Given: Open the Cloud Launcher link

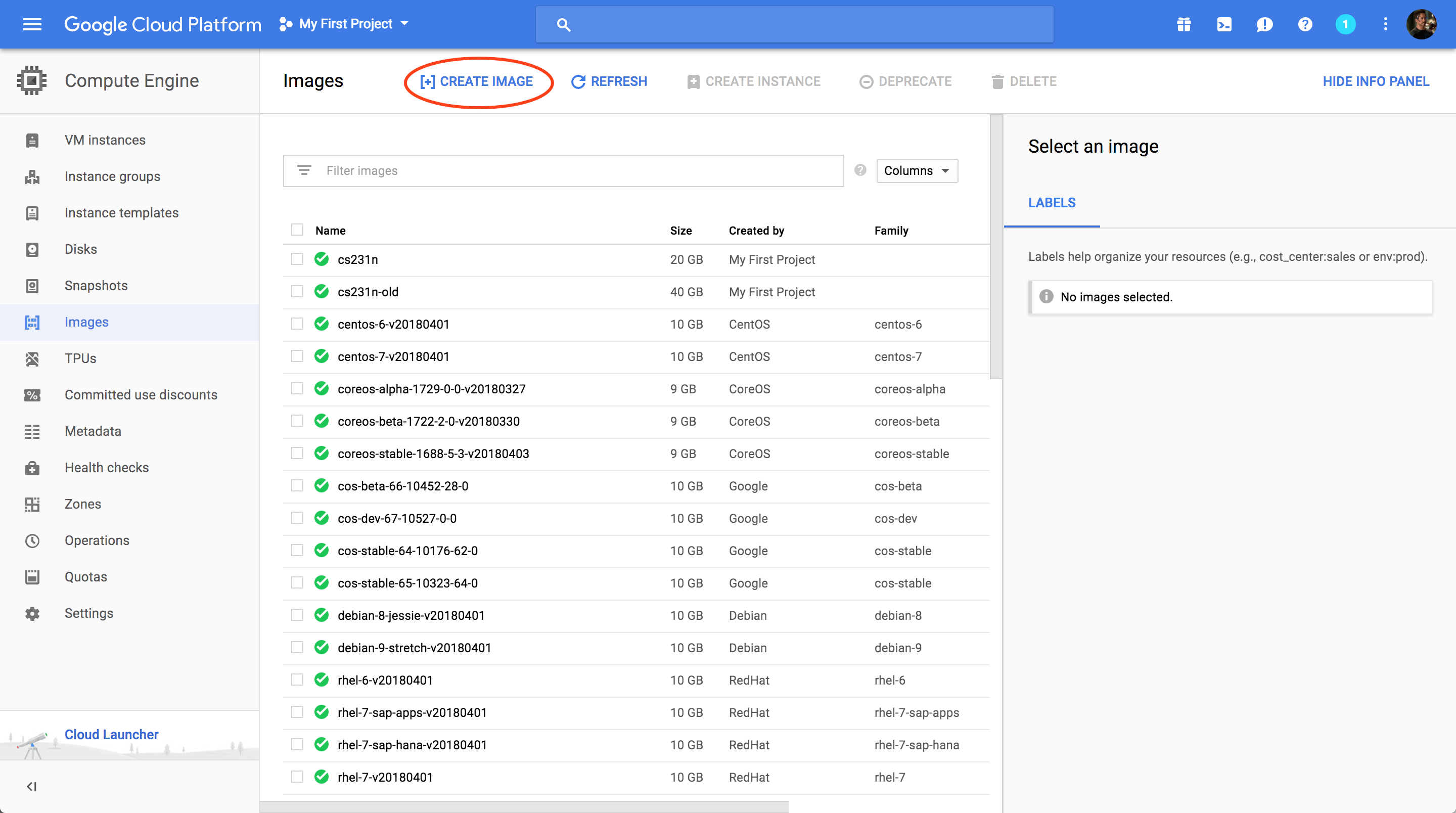Looking at the screenshot, I should 111,735.
